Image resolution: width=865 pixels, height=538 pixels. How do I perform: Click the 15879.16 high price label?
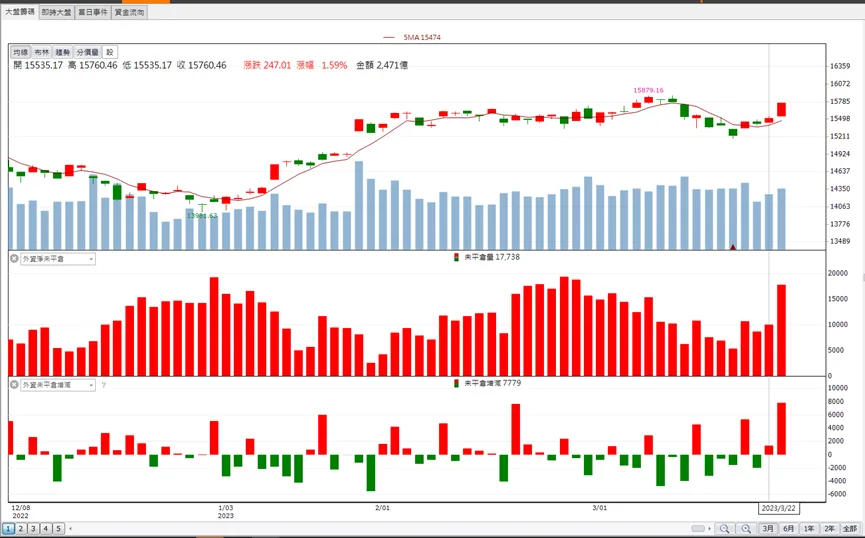pyautogui.click(x=648, y=90)
